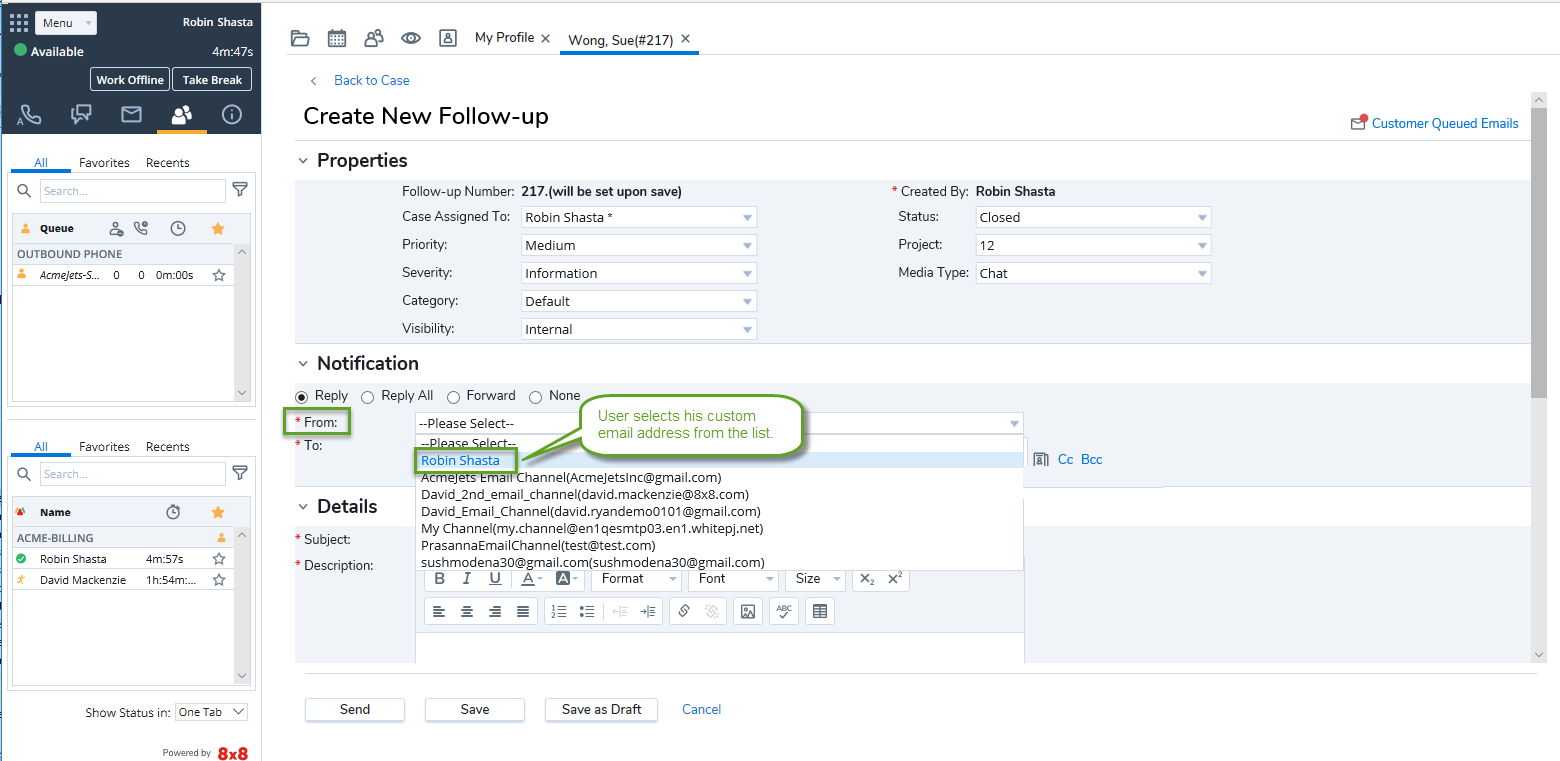Star Robin Shasta in the agent list
1560x761 pixels.
[x=219, y=559]
